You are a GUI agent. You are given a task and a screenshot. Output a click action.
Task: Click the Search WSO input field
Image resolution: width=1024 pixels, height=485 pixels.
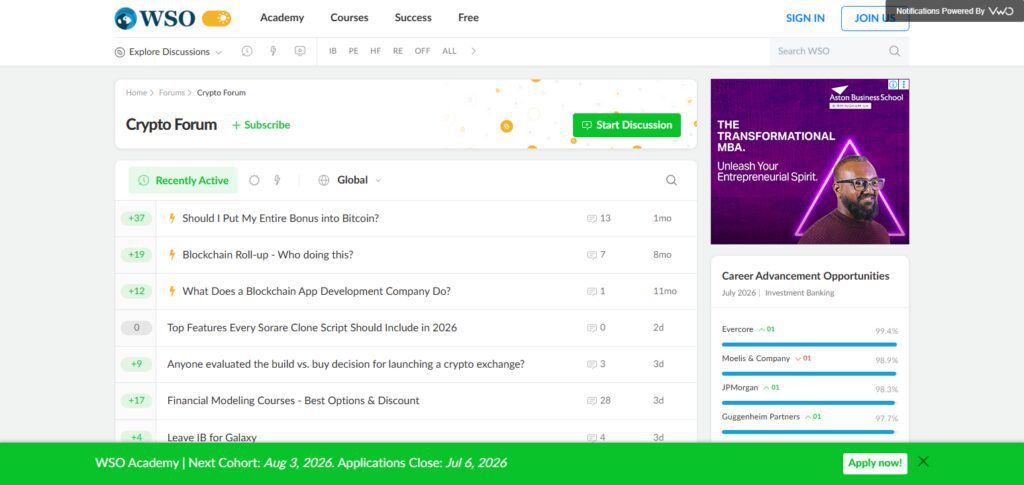click(829, 51)
